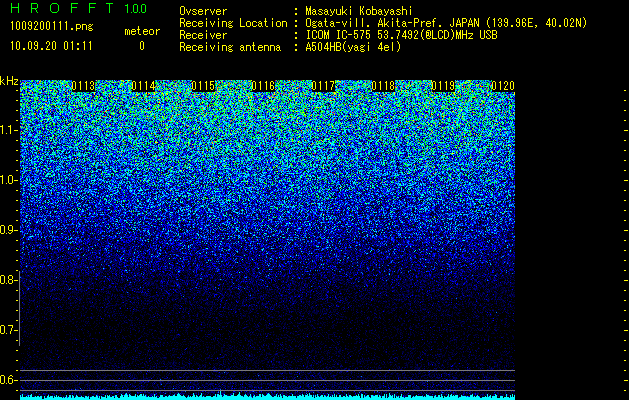Image resolution: width=629 pixels, height=400 pixels.
Task: Click the 0.7 kHz axis label
Action: [x=8, y=330]
